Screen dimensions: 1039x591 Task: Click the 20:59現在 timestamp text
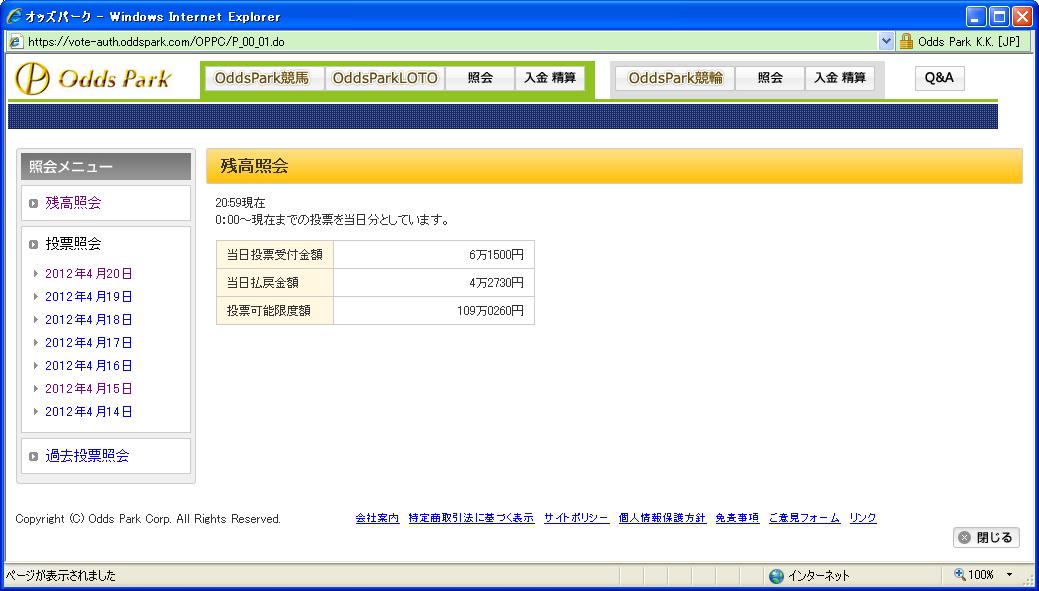[240, 203]
